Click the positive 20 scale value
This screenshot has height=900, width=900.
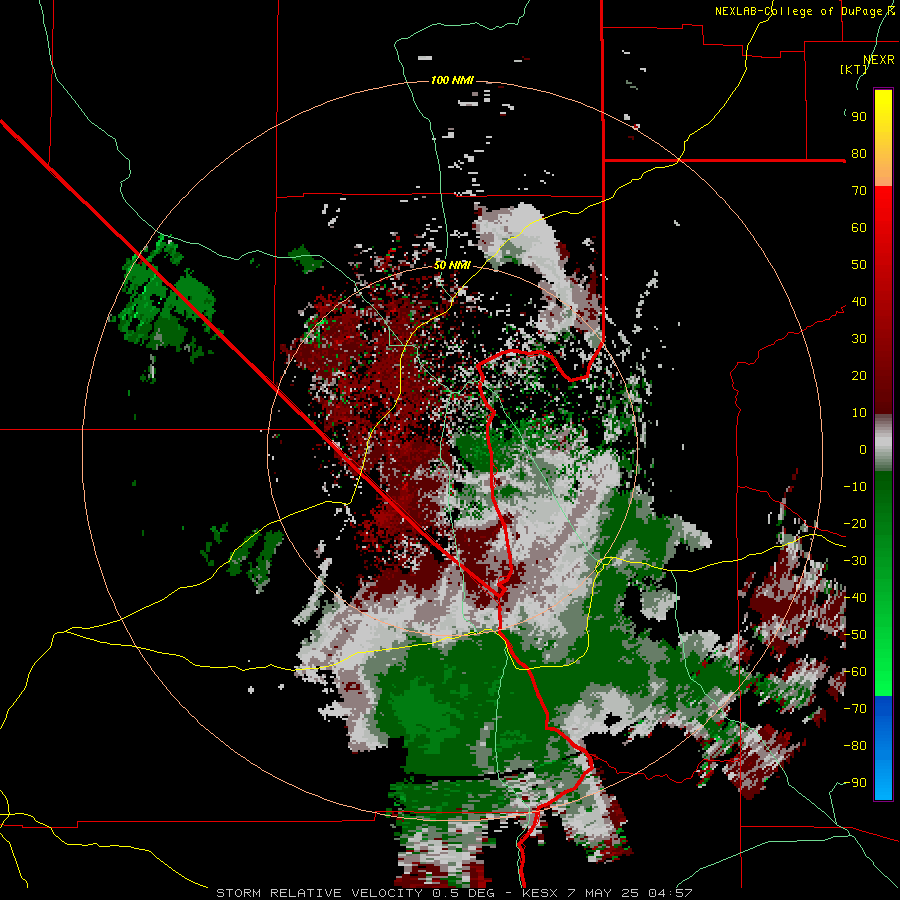pos(859,376)
